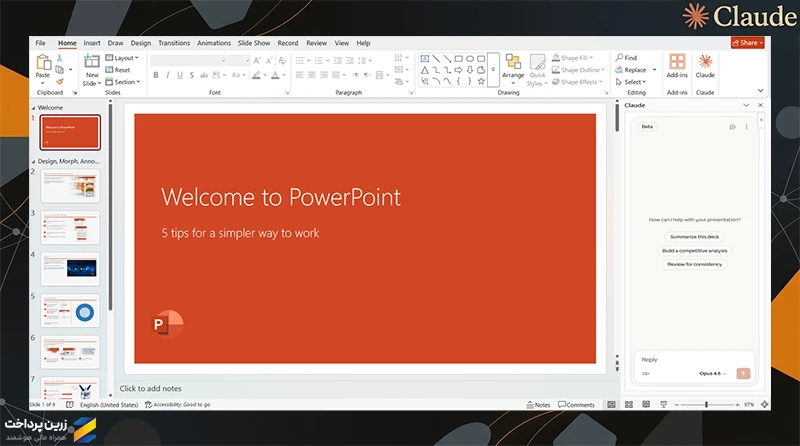This screenshot has height=446, width=800.
Task: Toggle Underline formatting
Action: click(180, 75)
